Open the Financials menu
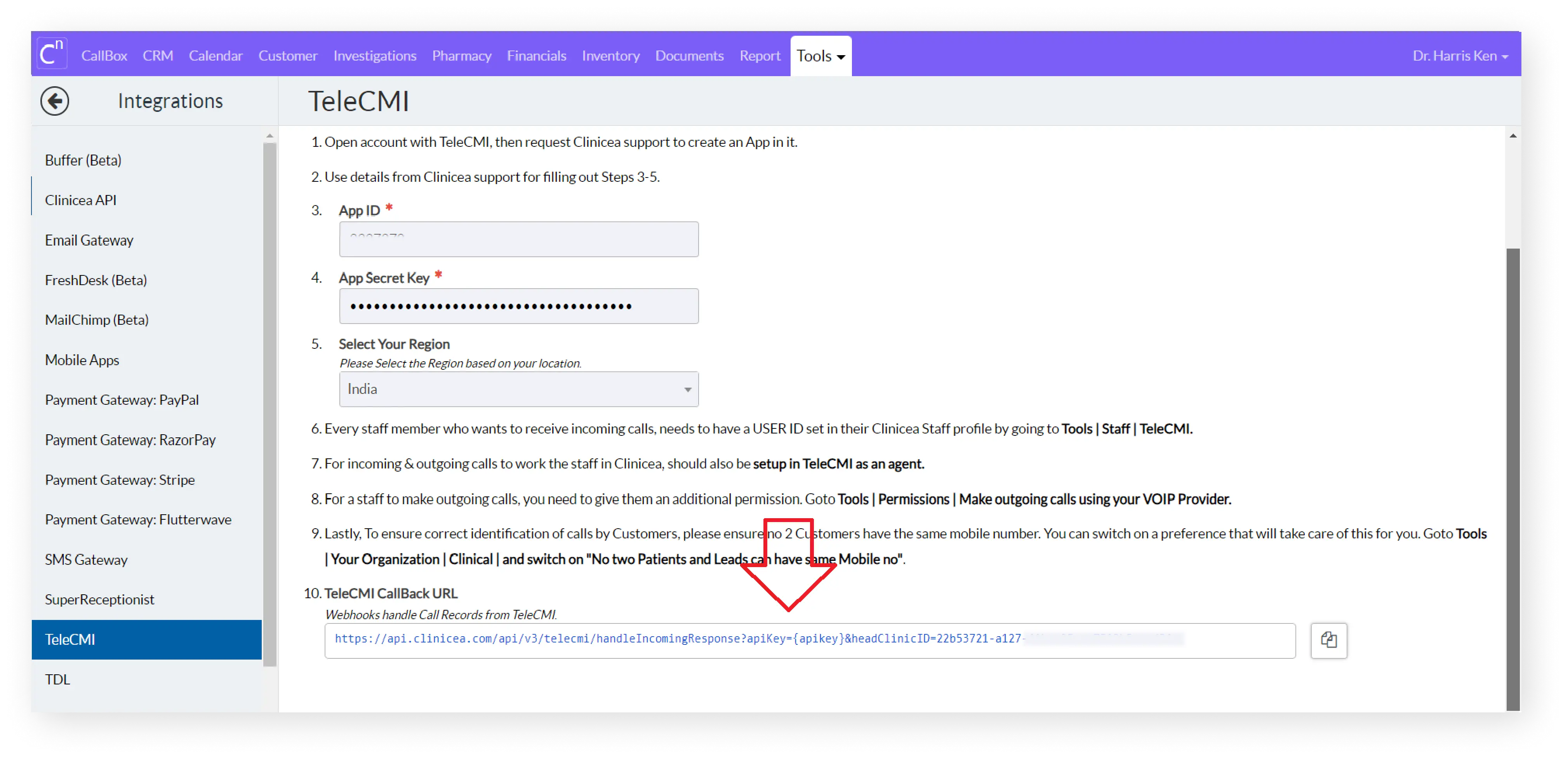The width and height of the screenshot is (1568, 759). pyautogui.click(x=536, y=56)
